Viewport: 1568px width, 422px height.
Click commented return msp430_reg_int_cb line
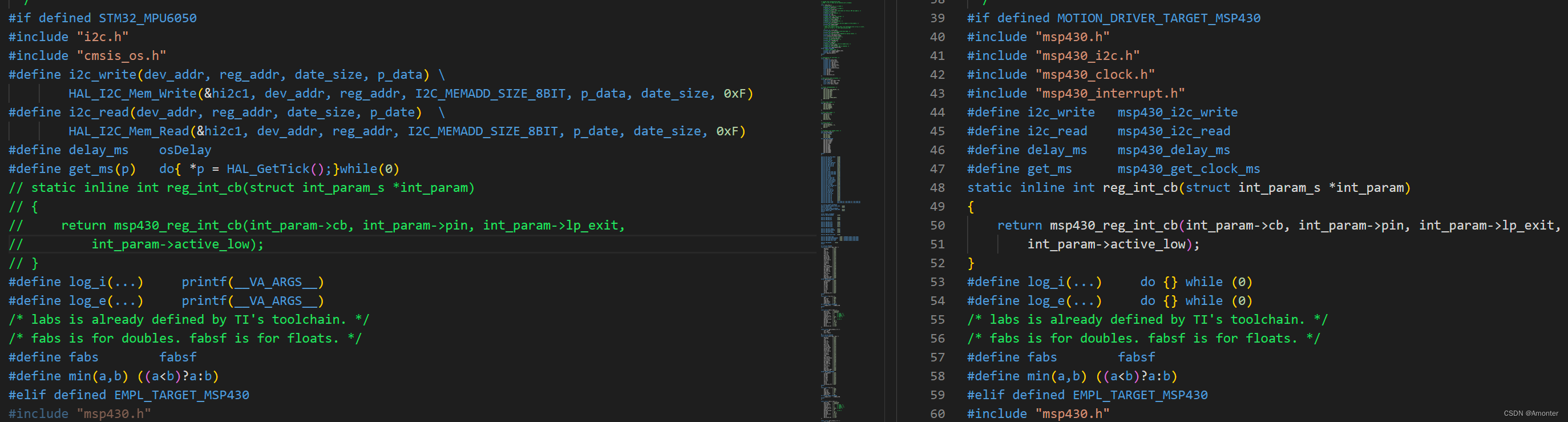[317, 226]
